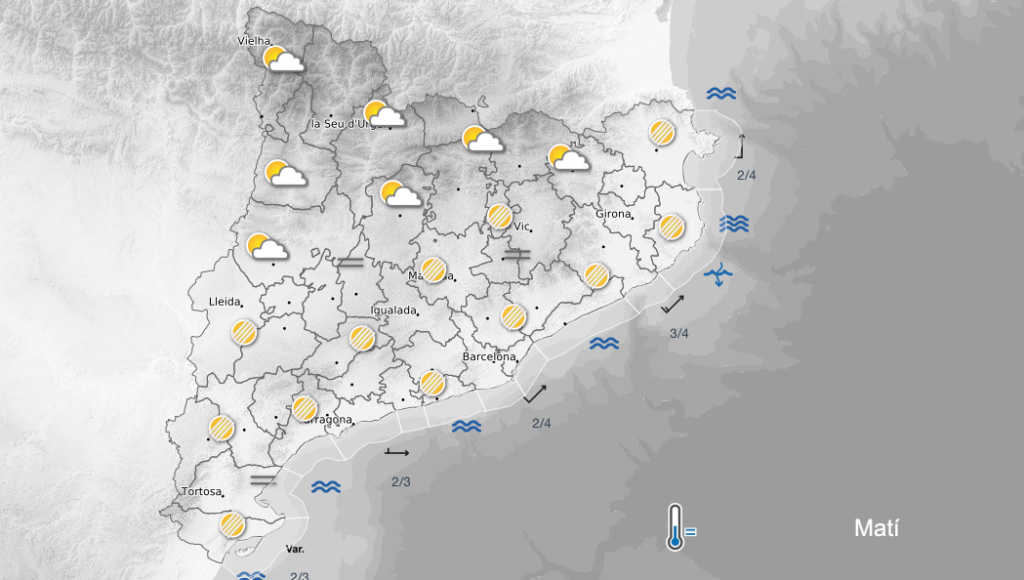Click the fog lines icon above Tortosa

pyautogui.click(x=263, y=480)
